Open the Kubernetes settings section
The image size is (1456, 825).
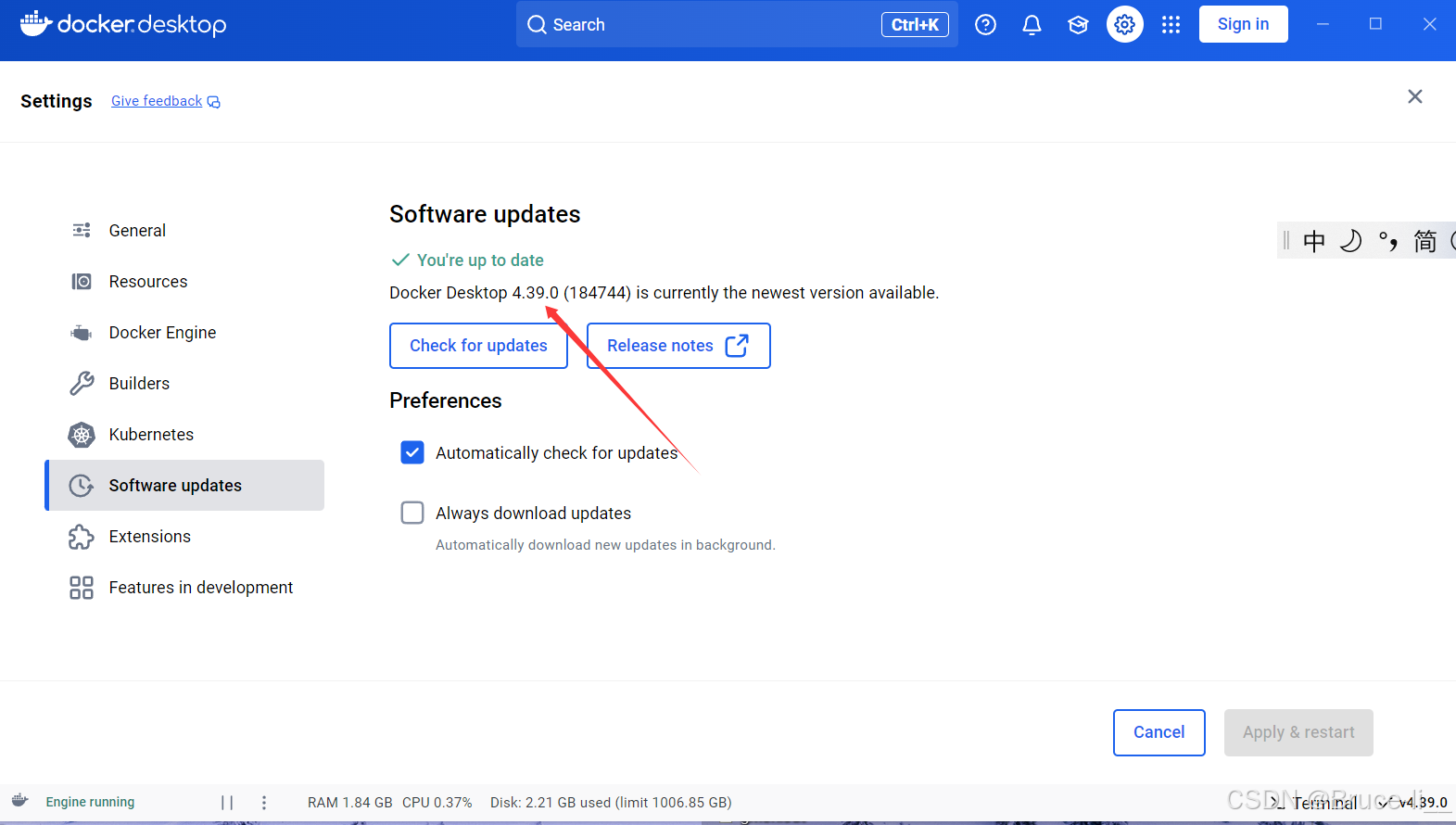[184, 434]
